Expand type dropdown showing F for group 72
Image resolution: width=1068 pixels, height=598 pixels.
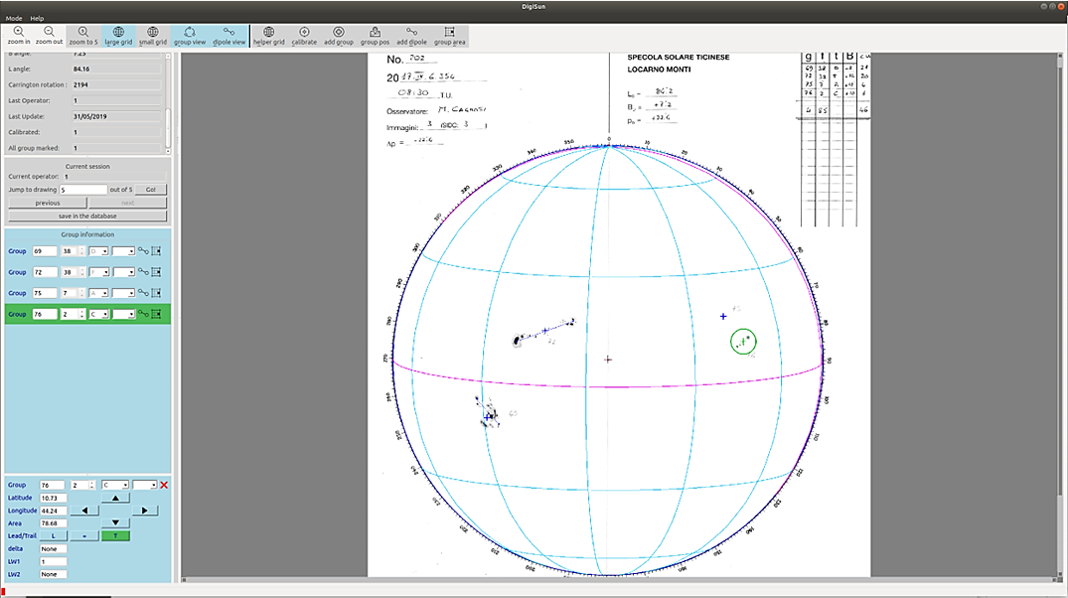(98, 272)
